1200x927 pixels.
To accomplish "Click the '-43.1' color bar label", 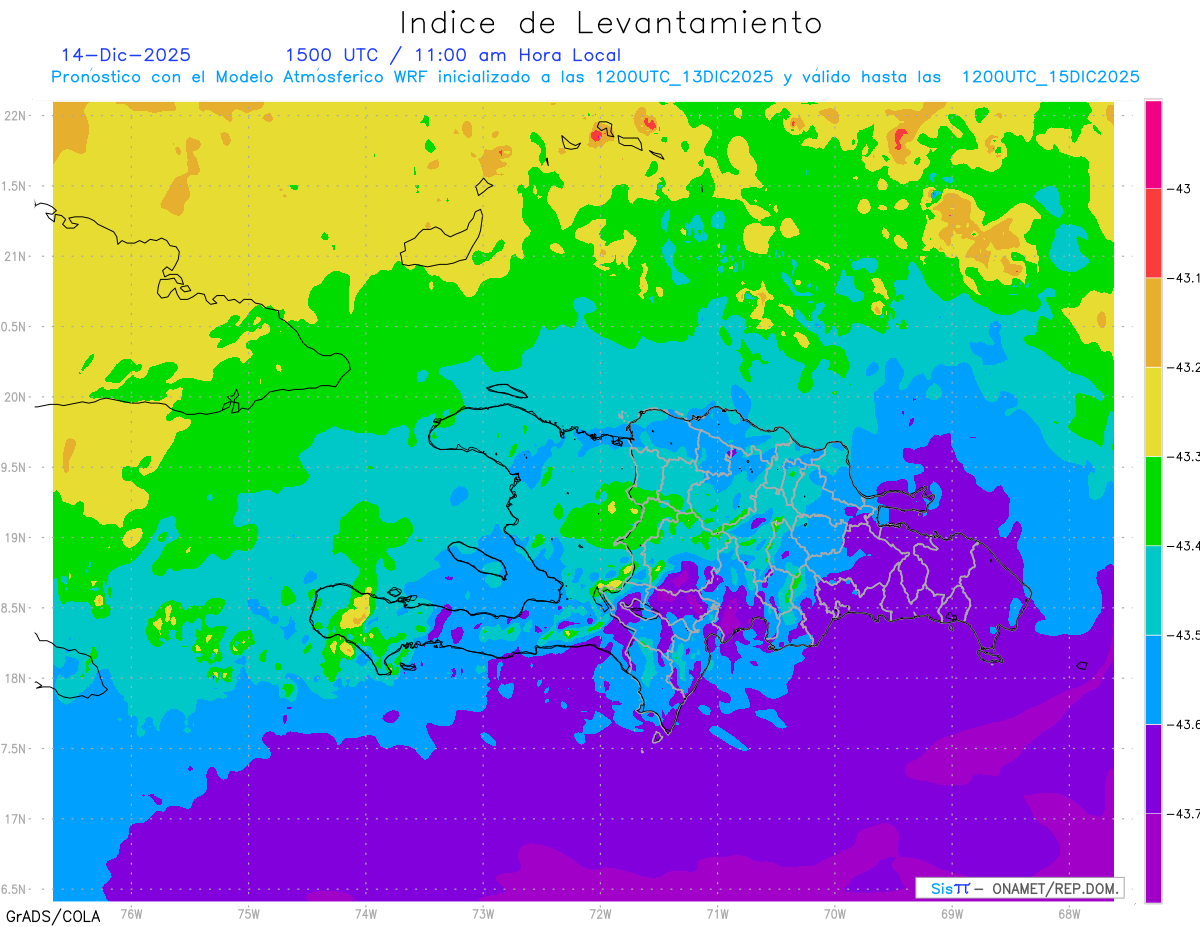I will (1184, 278).
